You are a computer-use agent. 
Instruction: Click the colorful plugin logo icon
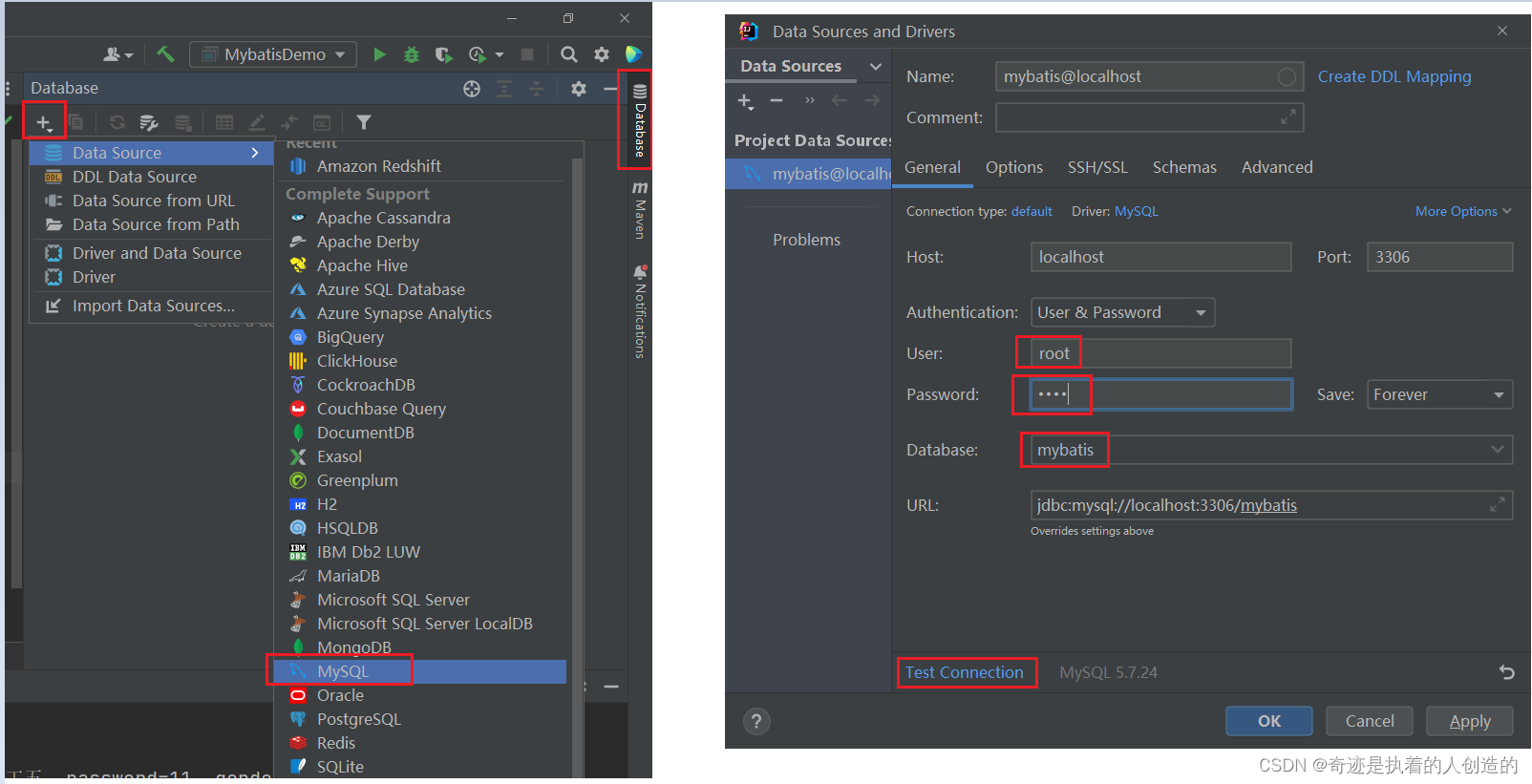pyautogui.click(x=632, y=54)
